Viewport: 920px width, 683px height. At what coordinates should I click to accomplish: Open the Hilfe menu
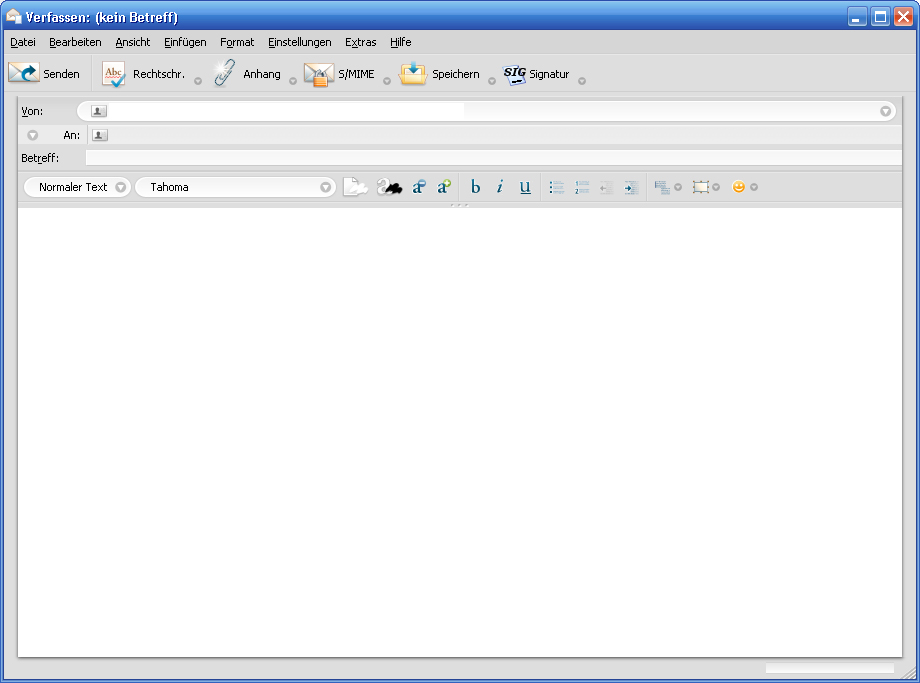coord(401,42)
